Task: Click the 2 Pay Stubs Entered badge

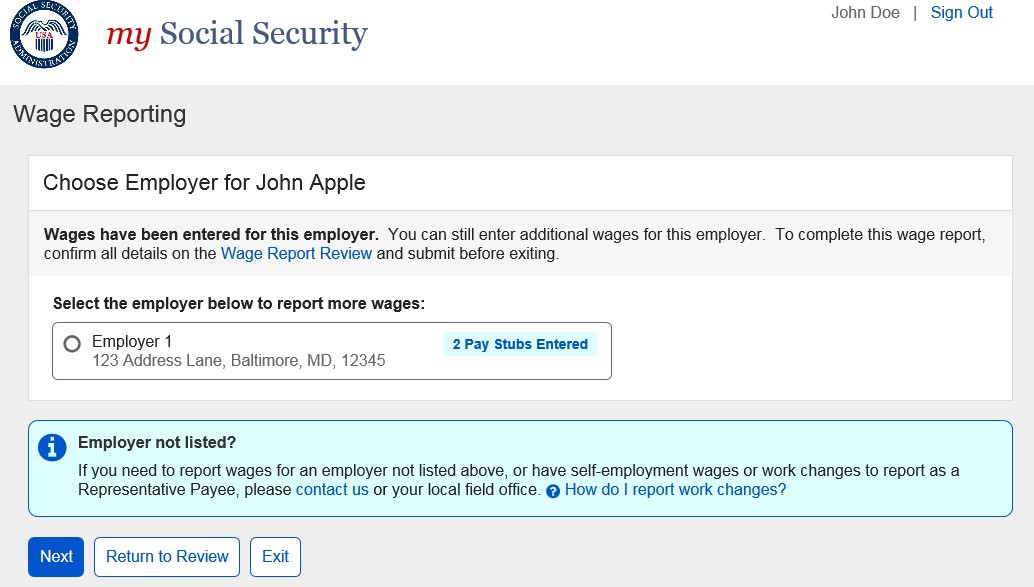Action: (520, 344)
